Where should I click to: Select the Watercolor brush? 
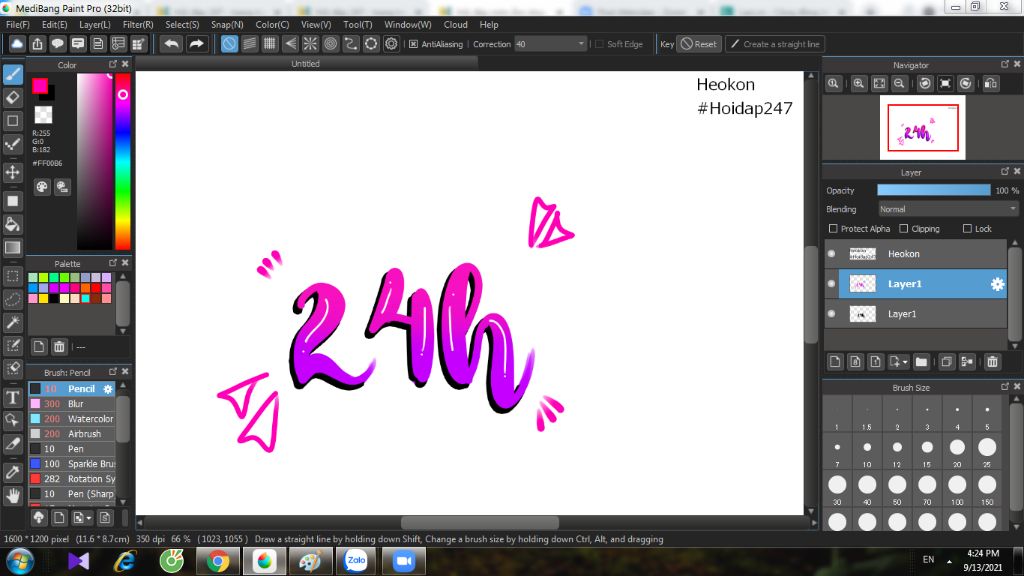pyautogui.click(x=72, y=419)
